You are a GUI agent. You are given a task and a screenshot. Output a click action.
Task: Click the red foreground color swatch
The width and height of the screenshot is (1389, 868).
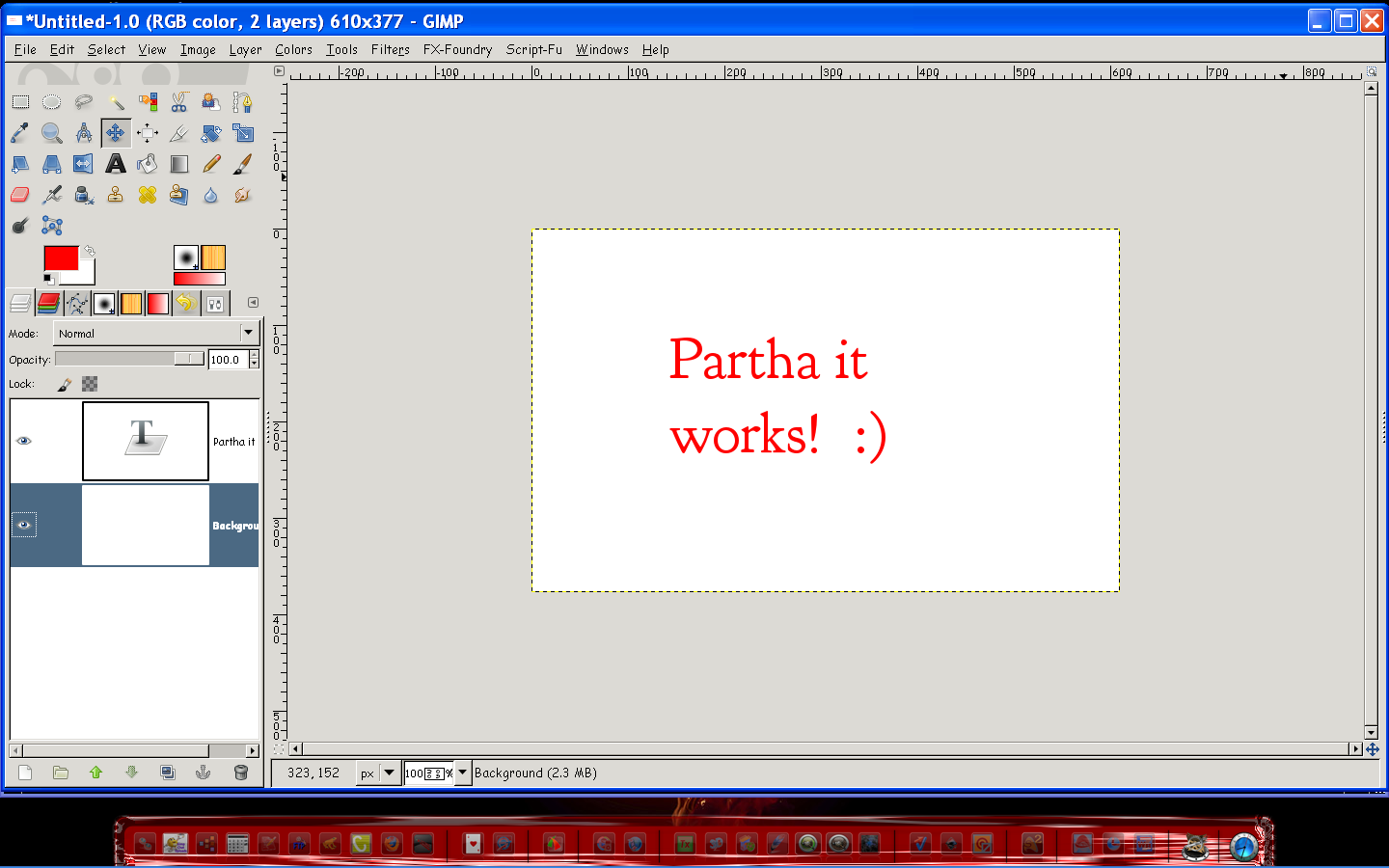click(x=61, y=258)
